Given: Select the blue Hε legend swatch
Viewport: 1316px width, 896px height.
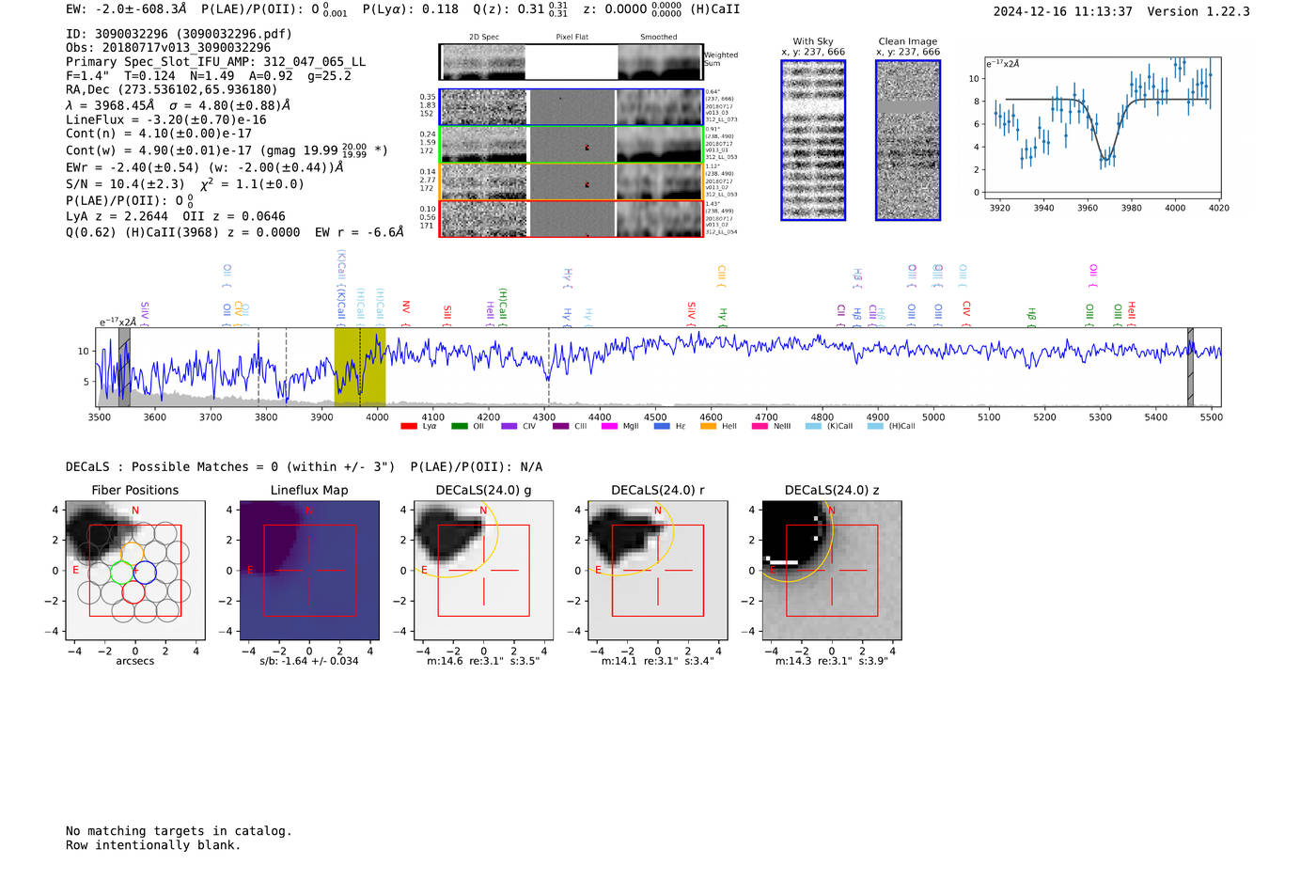Looking at the screenshot, I should pos(662,426).
